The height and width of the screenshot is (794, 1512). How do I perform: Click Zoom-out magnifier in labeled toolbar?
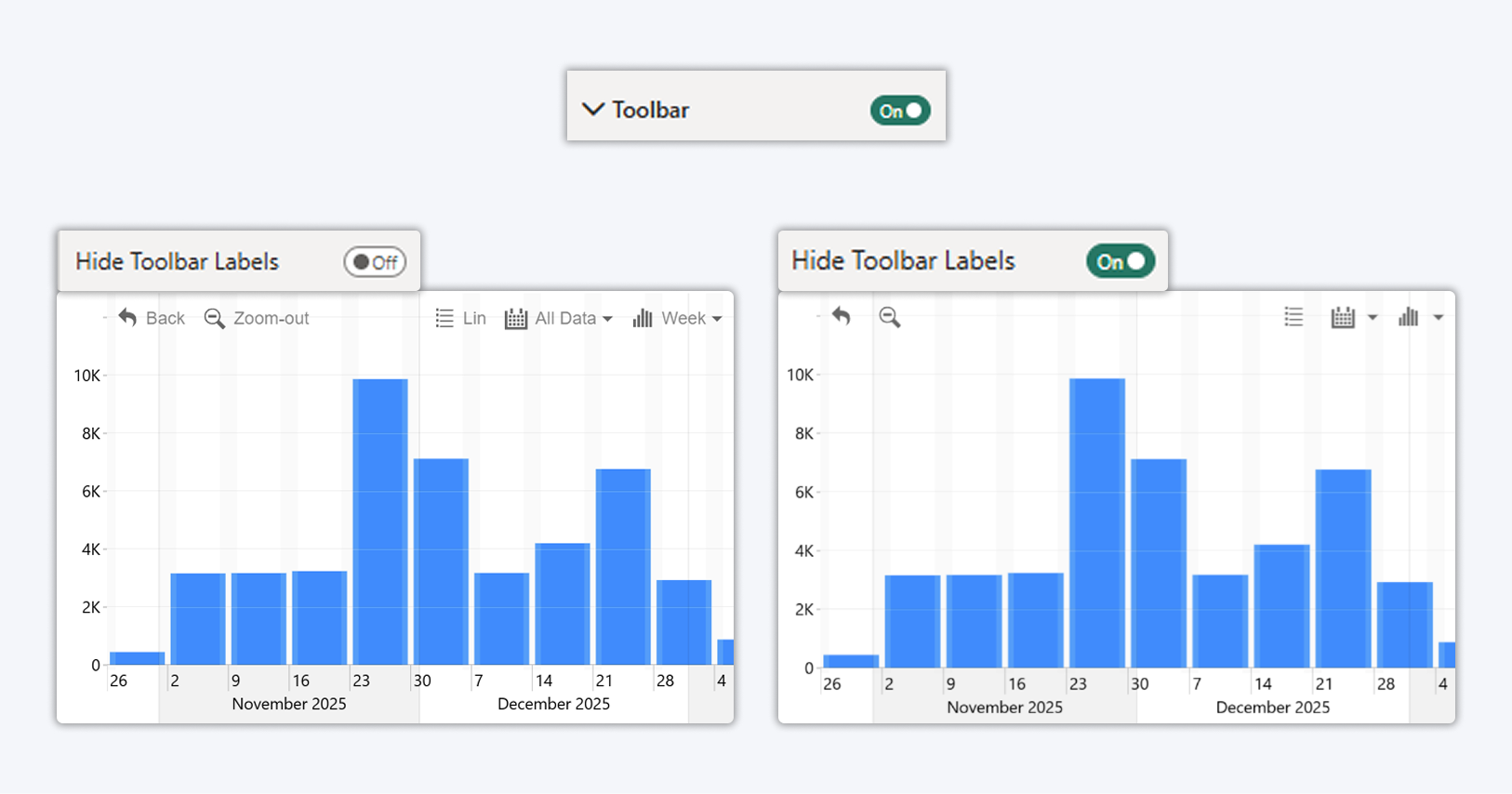coord(214,318)
